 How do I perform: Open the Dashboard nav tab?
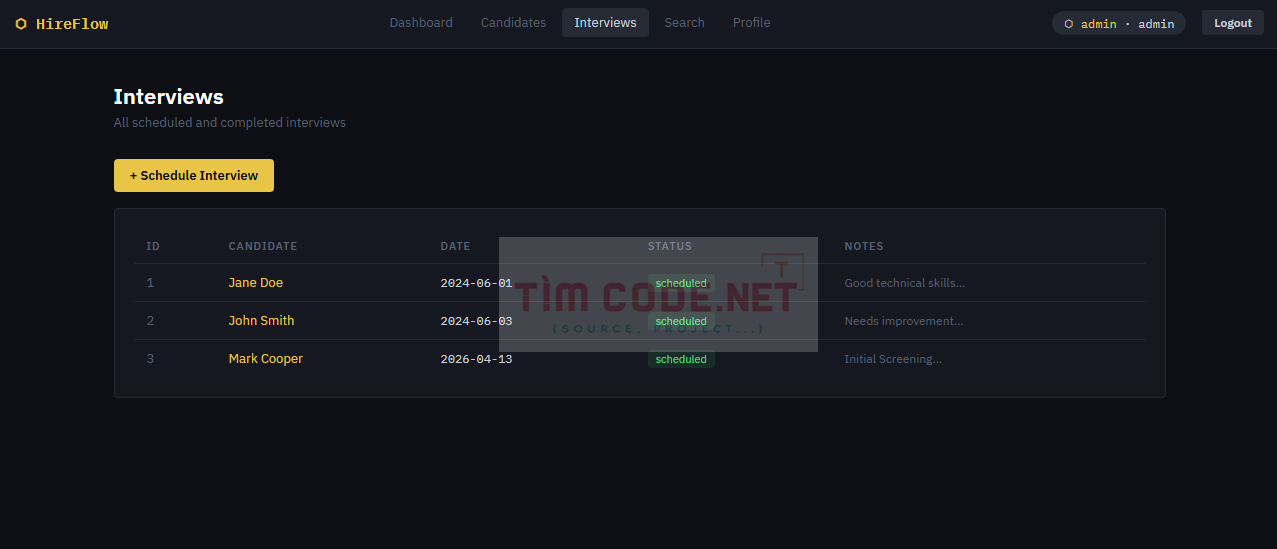tap(421, 22)
